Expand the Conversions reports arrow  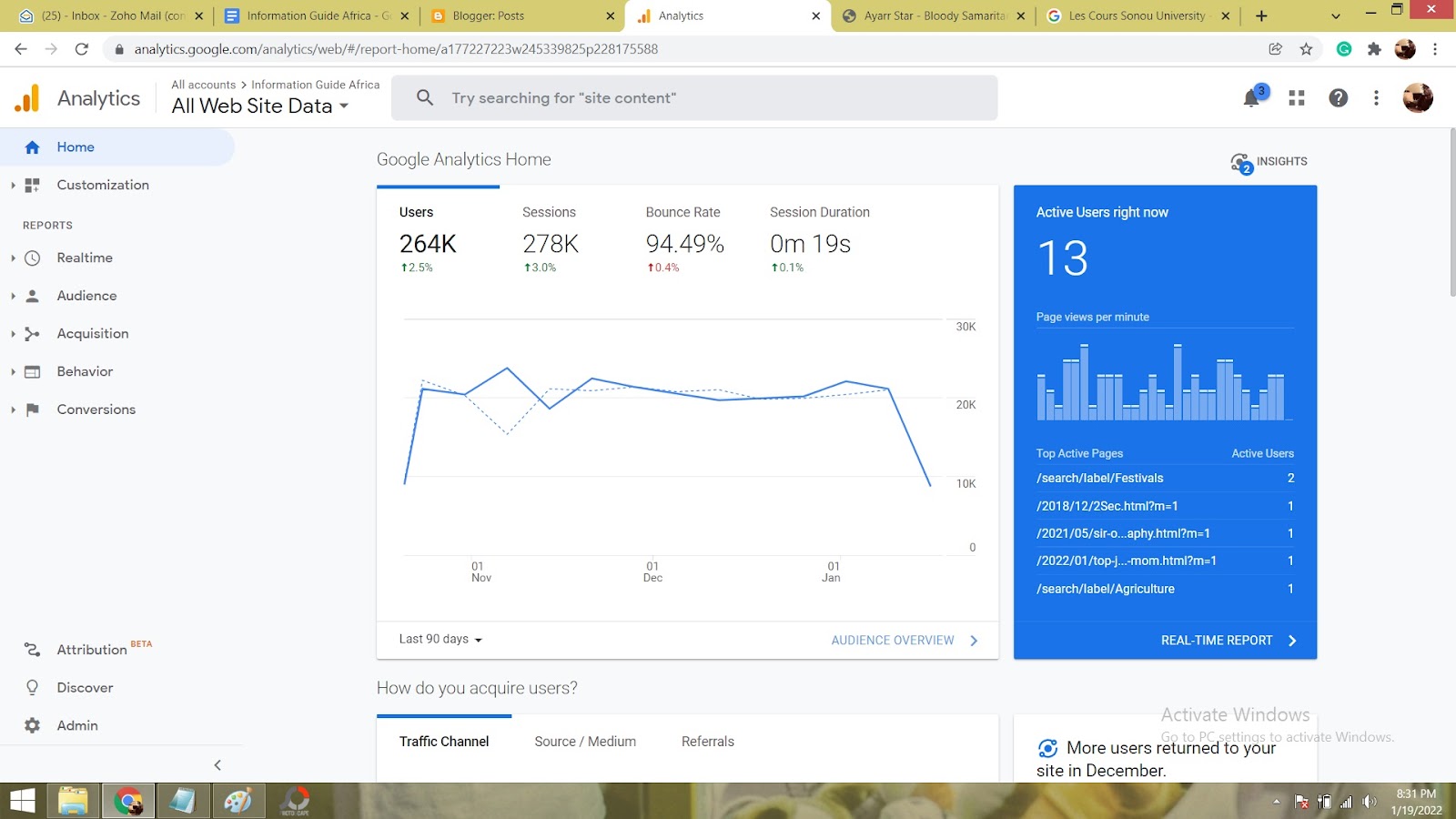[13, 409]
